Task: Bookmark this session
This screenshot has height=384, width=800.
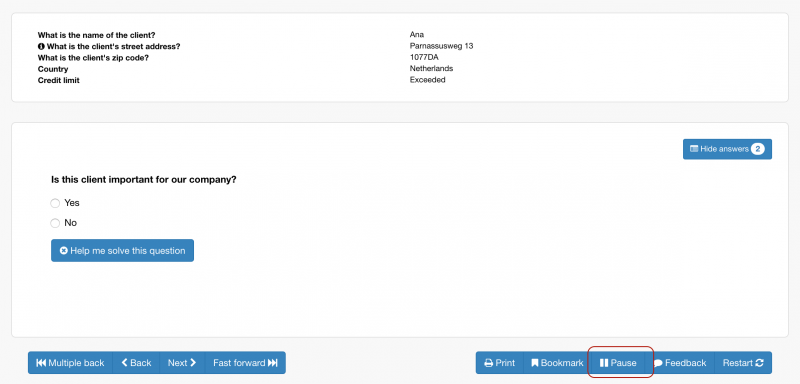Action: click(557, 363)
